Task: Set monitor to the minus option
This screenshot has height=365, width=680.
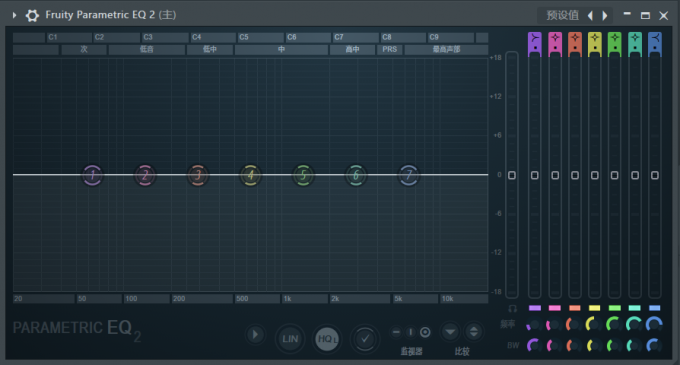Action: (396, 332)
